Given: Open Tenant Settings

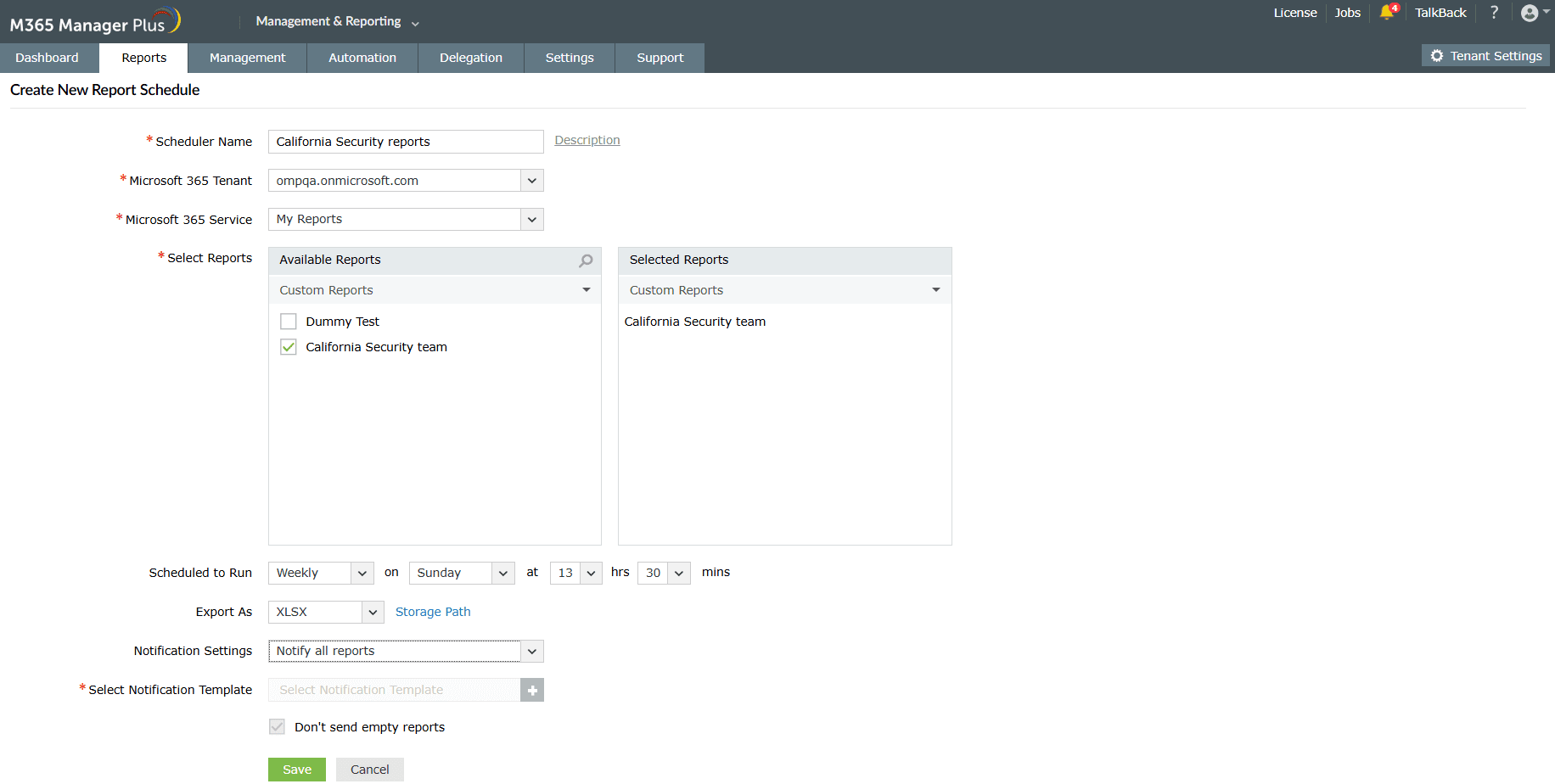Looking at the screenshot, I should coord(1485,56).
